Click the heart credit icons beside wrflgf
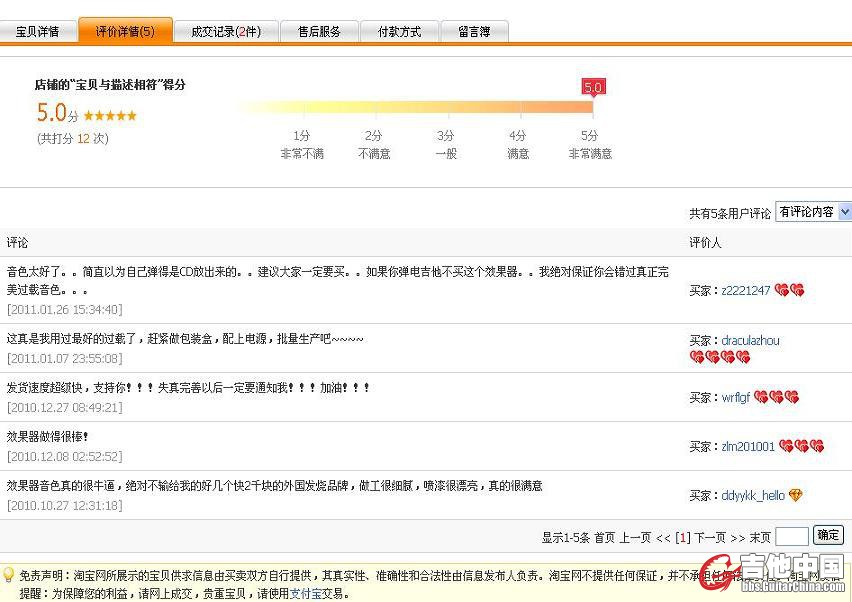Image resolution: width=852 pixels, height=602 pixels. click(776, 397)
